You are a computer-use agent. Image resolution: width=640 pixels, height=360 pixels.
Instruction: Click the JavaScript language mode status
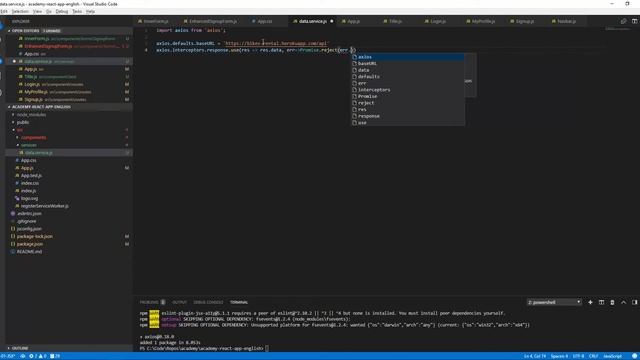[612, 356]
